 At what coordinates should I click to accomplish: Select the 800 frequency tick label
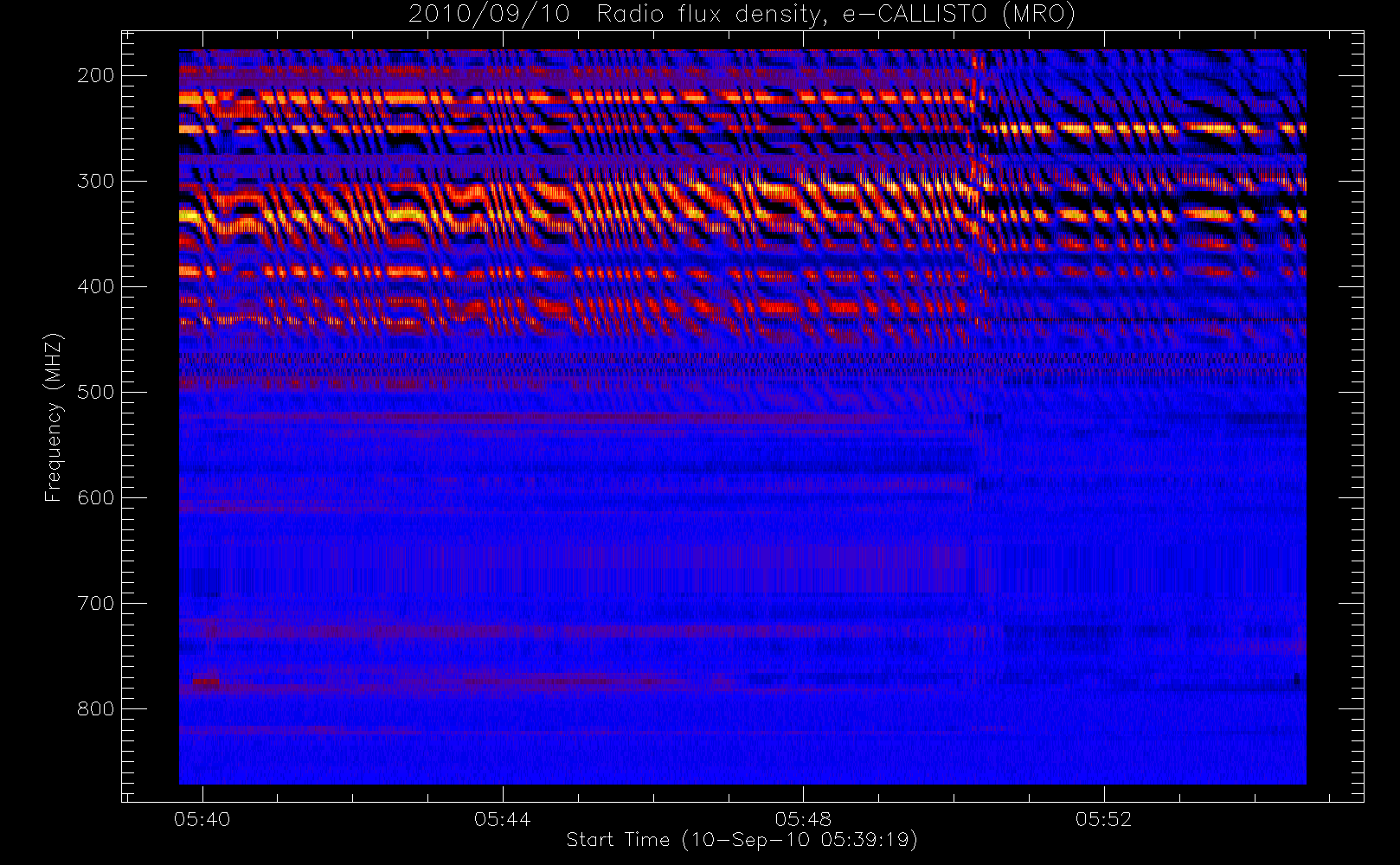pos(95,708)
